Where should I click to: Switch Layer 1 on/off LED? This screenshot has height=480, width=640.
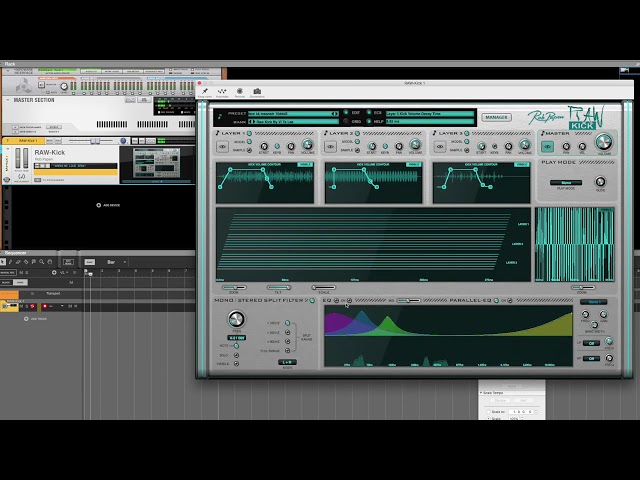[x=249, y=133]
